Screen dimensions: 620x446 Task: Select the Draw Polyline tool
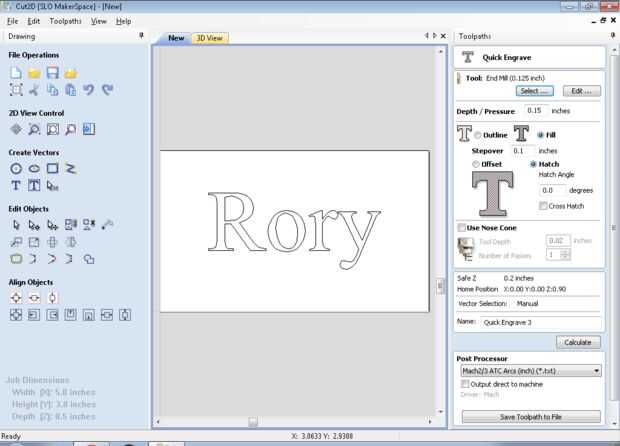70,168
